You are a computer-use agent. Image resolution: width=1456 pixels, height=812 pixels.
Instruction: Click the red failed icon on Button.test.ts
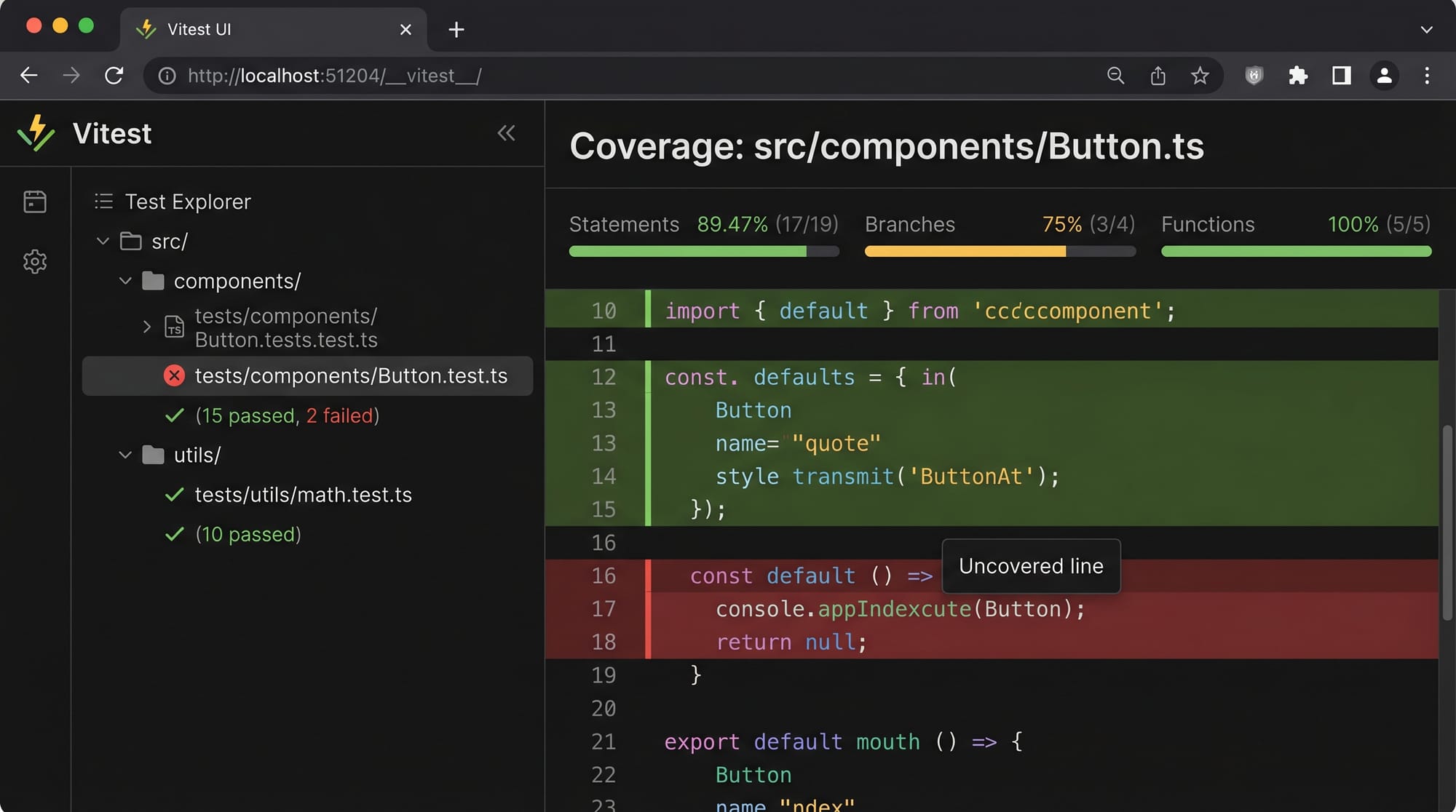click(x=174, y=375)
